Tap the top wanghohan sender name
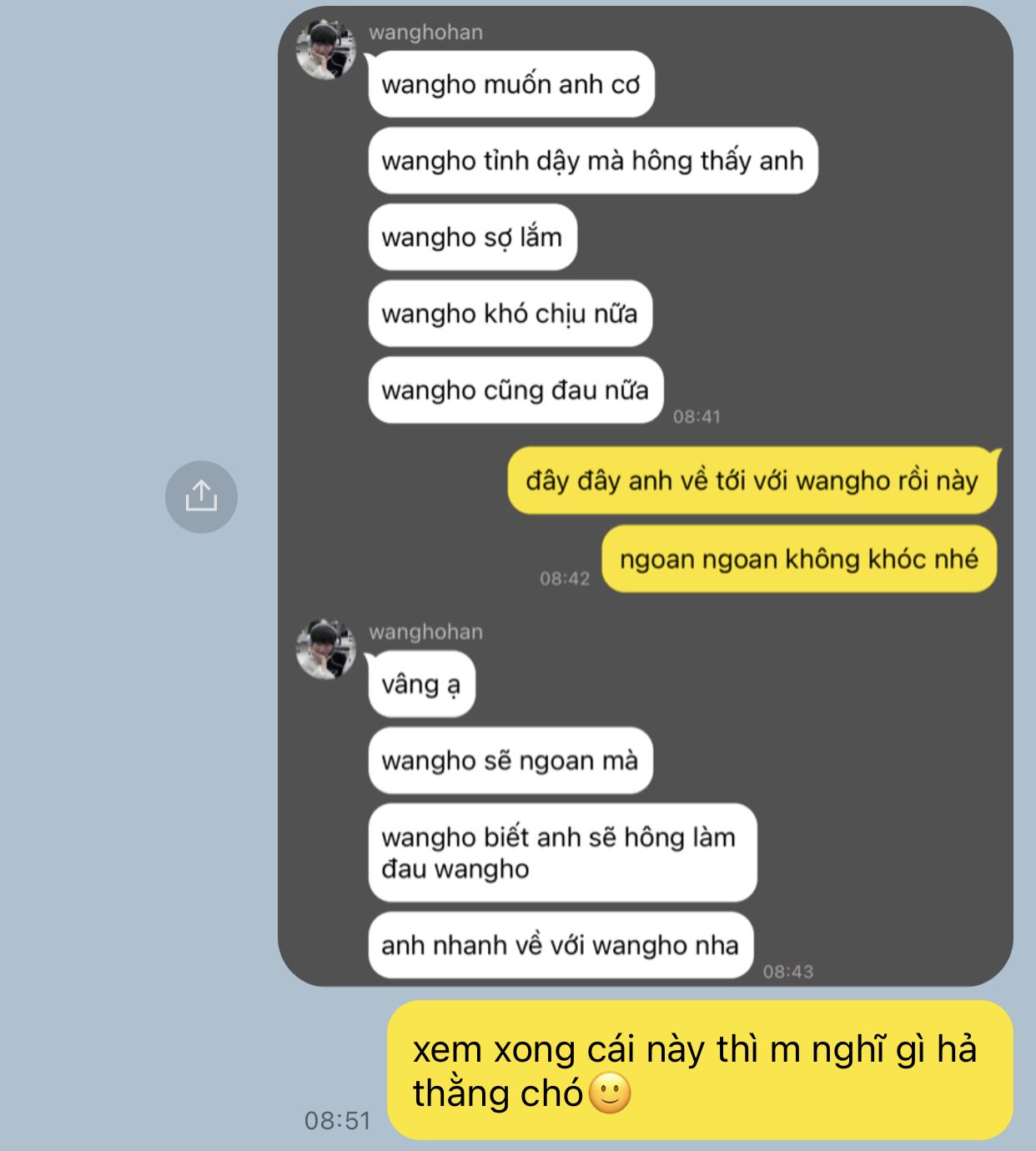The height and width of the screenshot is (1151, 1036). (x=425, y=33)
